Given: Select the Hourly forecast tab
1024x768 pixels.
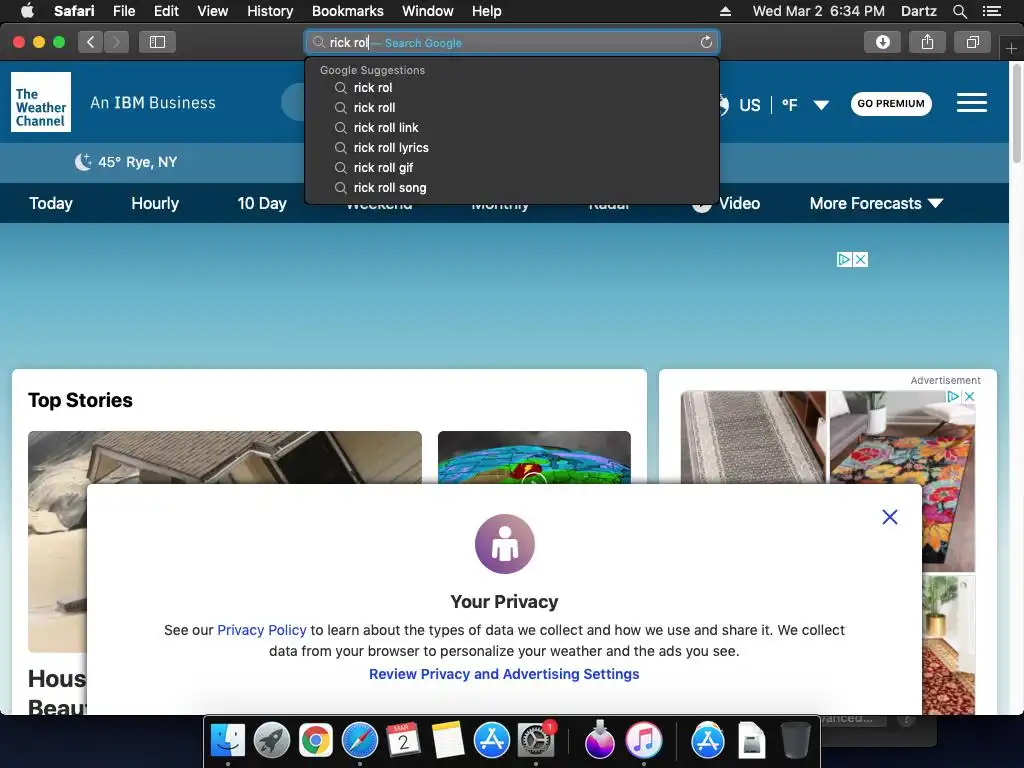Looking at the screenshot, I should point(155,203).
